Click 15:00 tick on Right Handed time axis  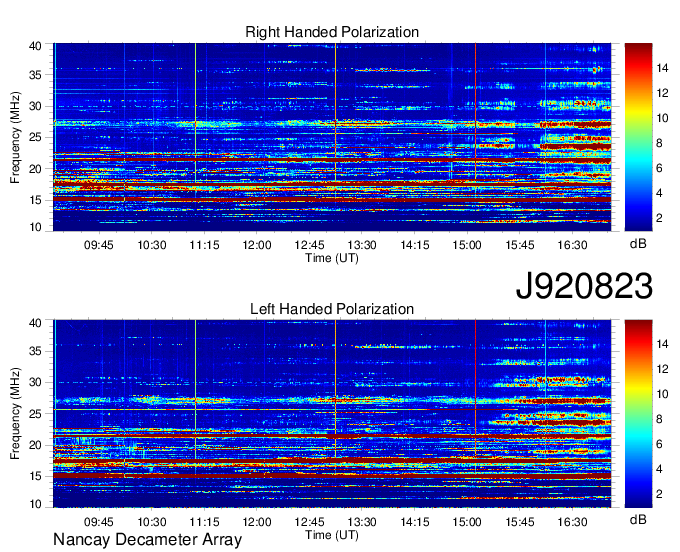click(467, 245)
